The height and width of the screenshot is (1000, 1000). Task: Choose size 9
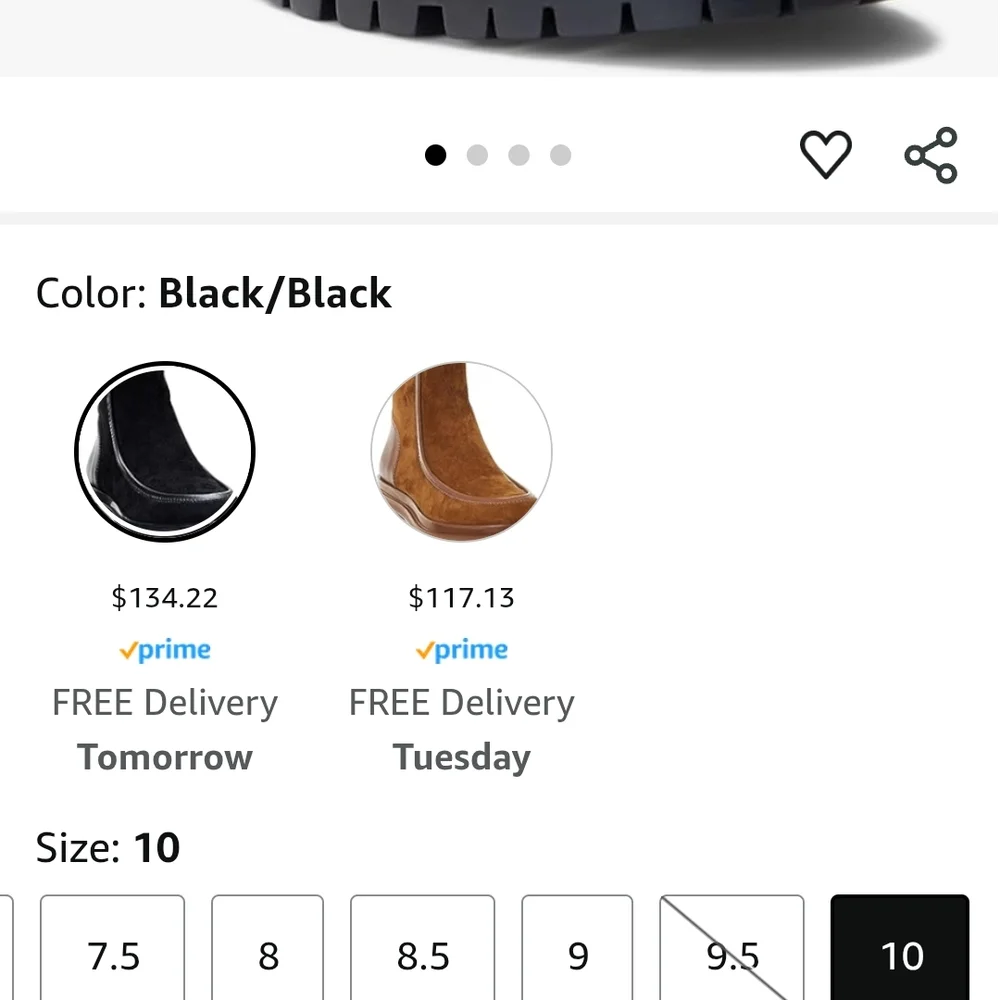pos(578,955)
